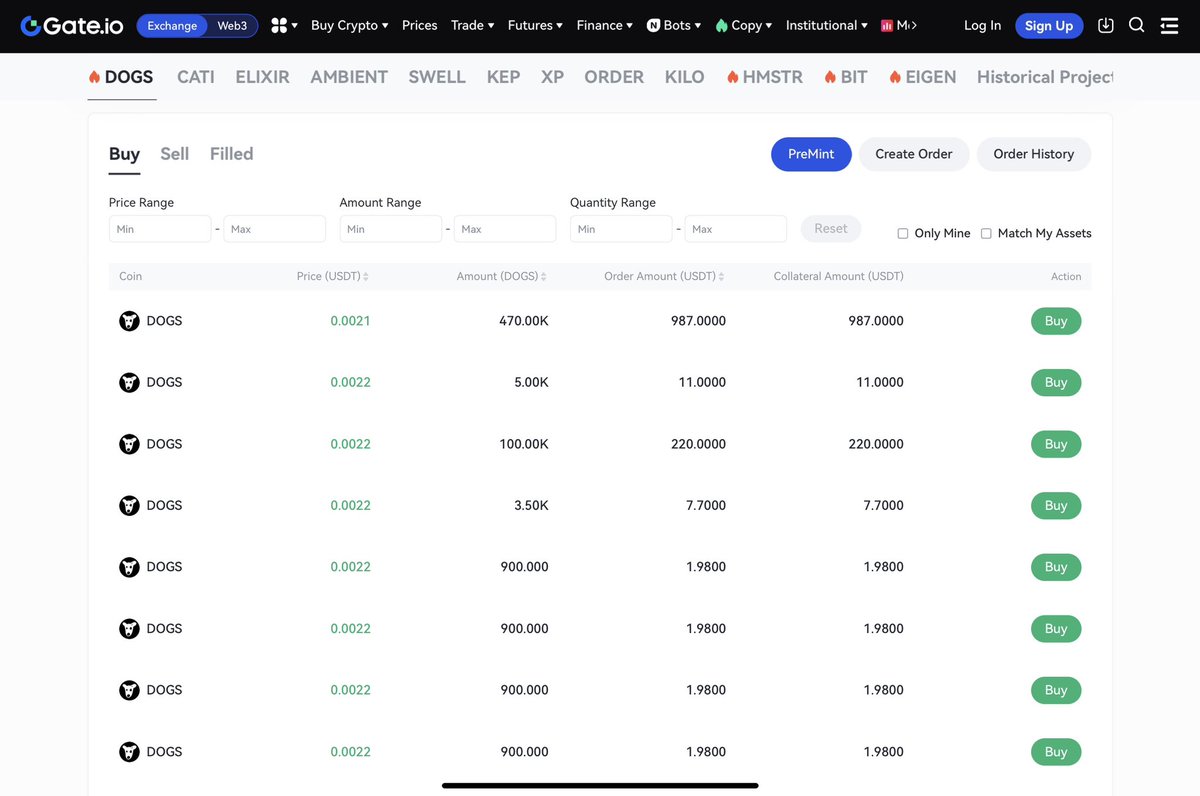The width and height of the screenshot is (1200, 796).
Task: Buy the 5.00K DOGS order
Action: (x=1056, y=382)
